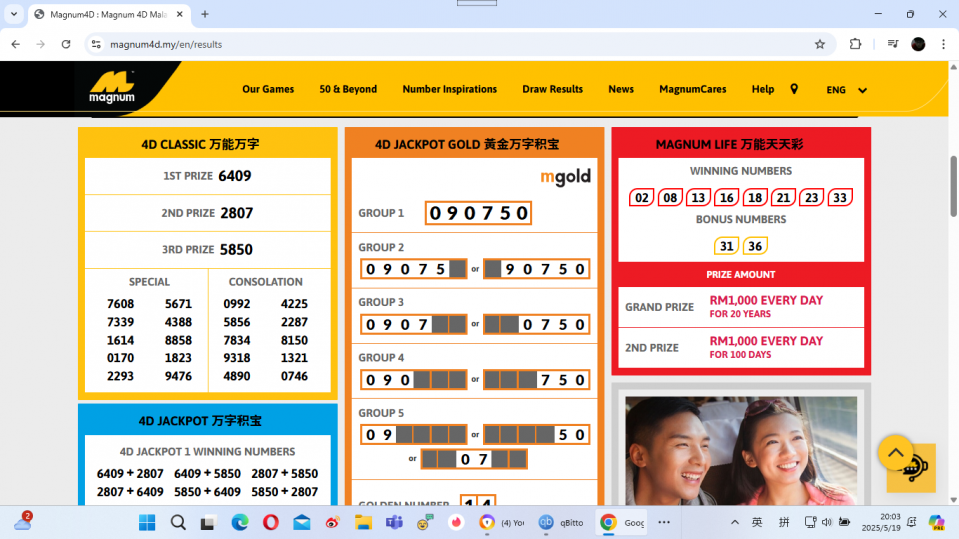The width and height of the screenshot is (959, 539).
Task: Open the 50 & Beyond menu
Action: [x=348, y=89]
